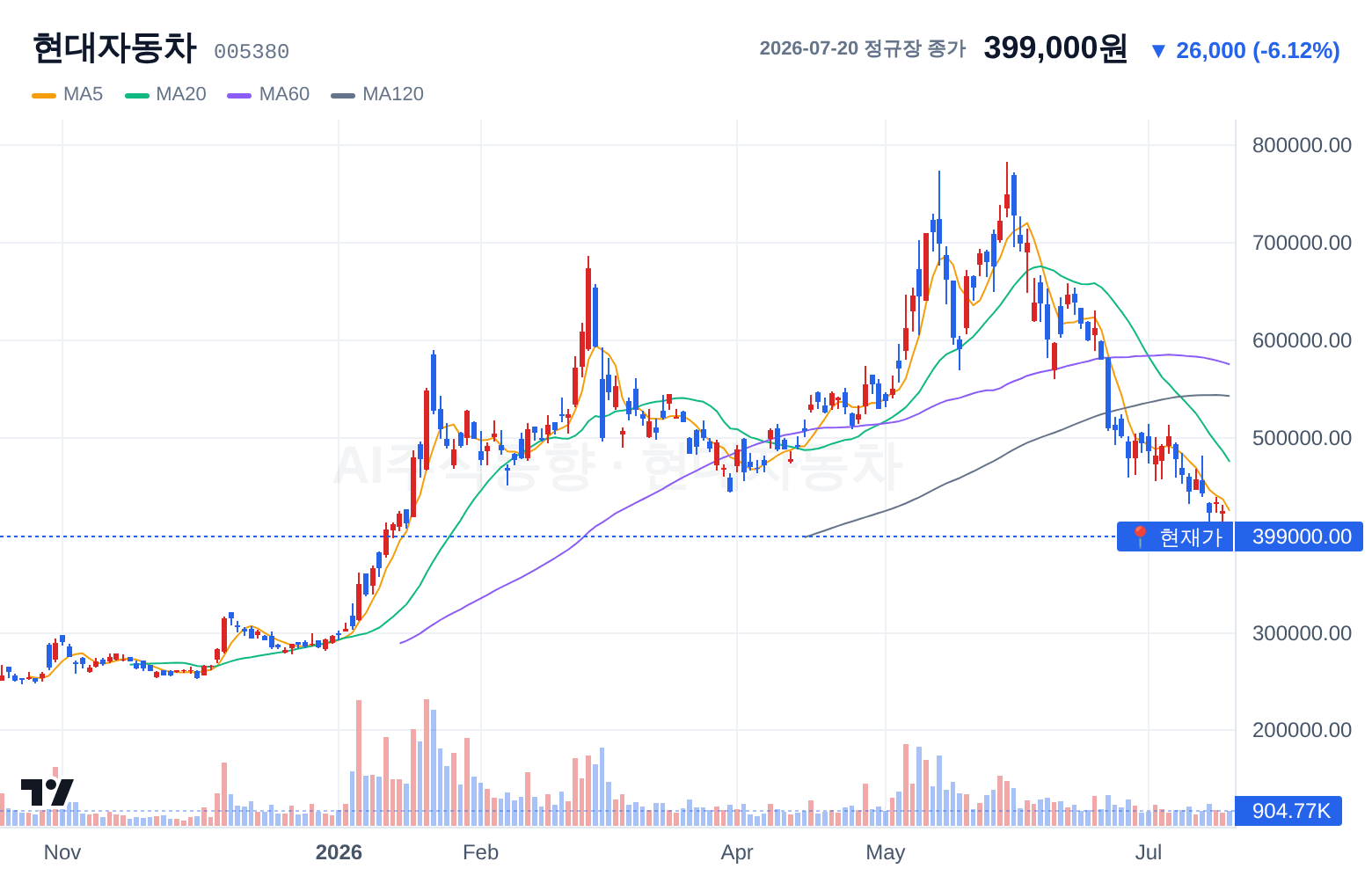
Task: Select the 2026 marker on the time axis
Action: tap(339, 852)
